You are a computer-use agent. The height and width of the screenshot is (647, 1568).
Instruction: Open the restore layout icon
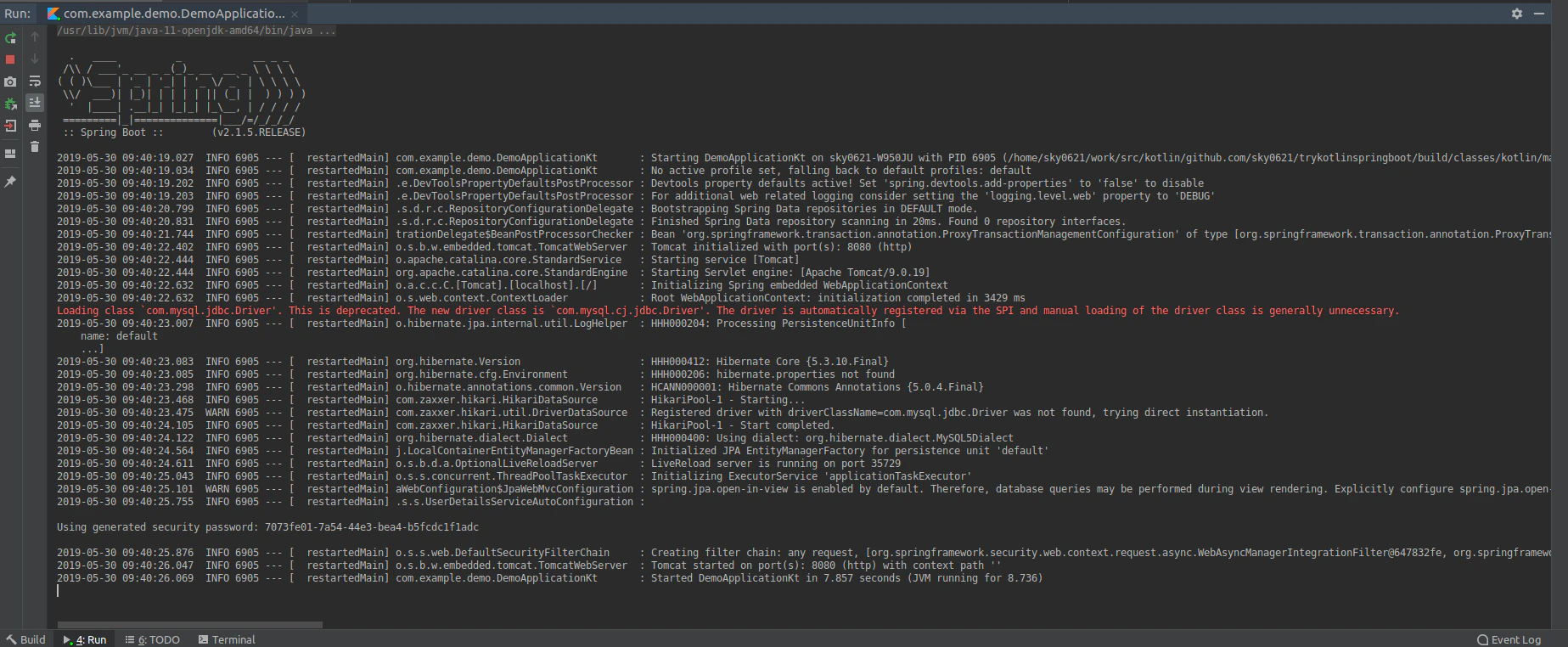click(10, 154)
